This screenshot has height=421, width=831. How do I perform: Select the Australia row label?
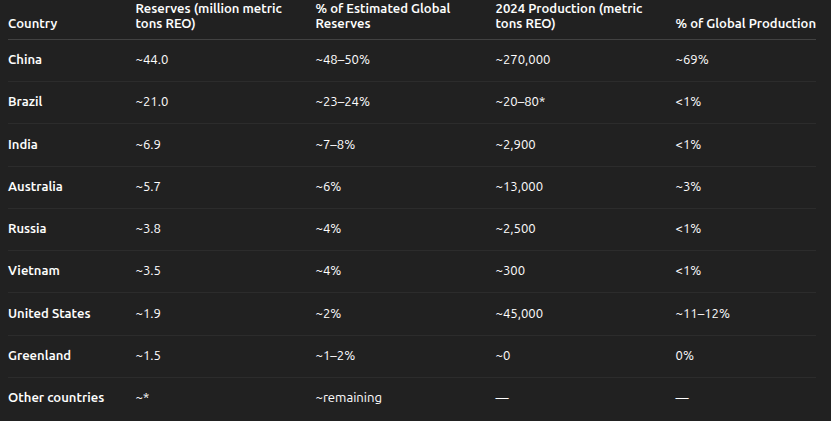point(35,187)
